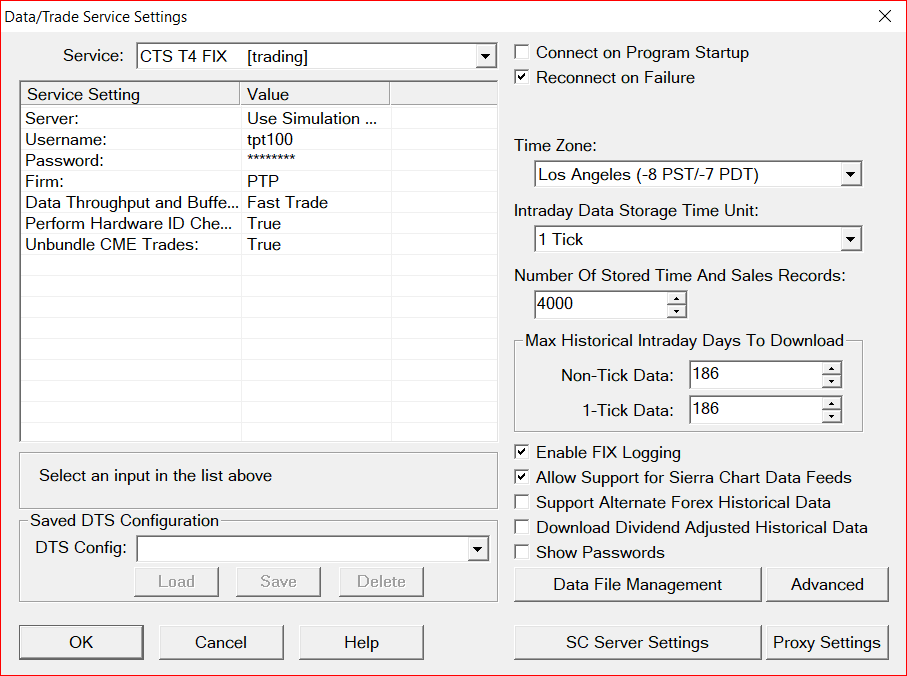Viewport: 907px width, 676px height.
Task: Decrease Stored Time And Sales Records value
Action: [676, 311]
